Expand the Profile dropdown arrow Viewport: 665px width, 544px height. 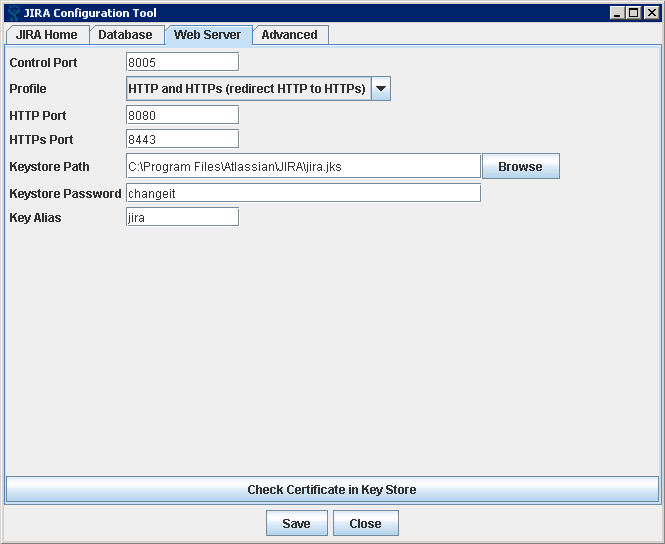click(x=380, y=89)
